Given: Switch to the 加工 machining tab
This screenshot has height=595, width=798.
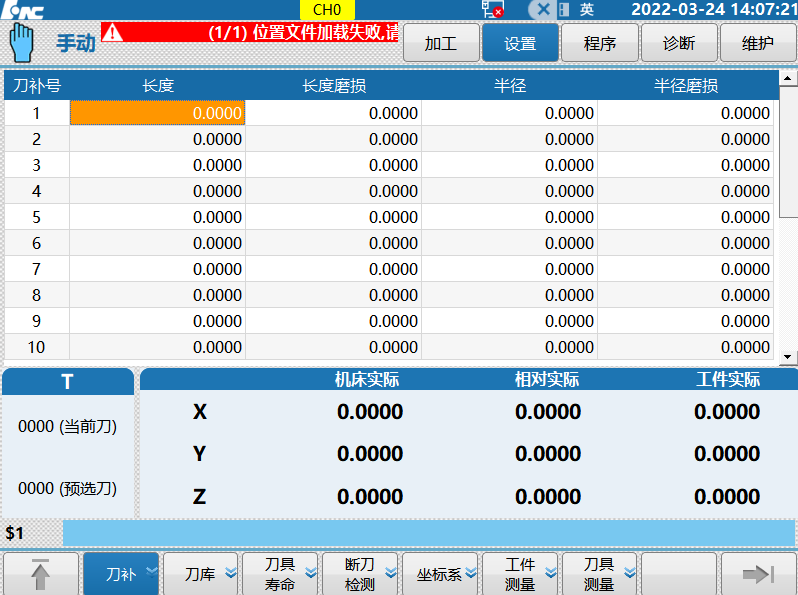Looking at the screenshot, I should 440,44.
